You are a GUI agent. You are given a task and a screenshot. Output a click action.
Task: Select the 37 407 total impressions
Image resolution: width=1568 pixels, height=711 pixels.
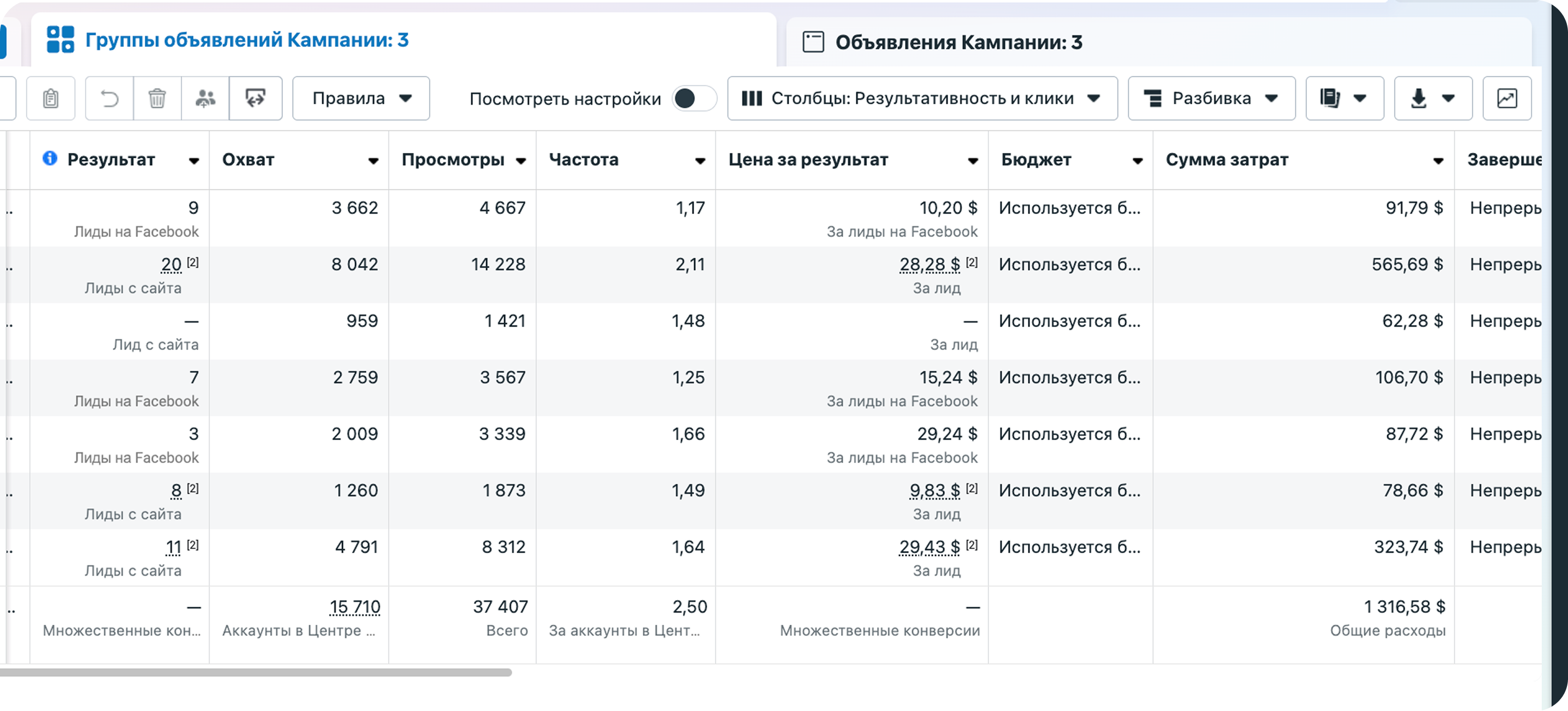coord(500,606)
